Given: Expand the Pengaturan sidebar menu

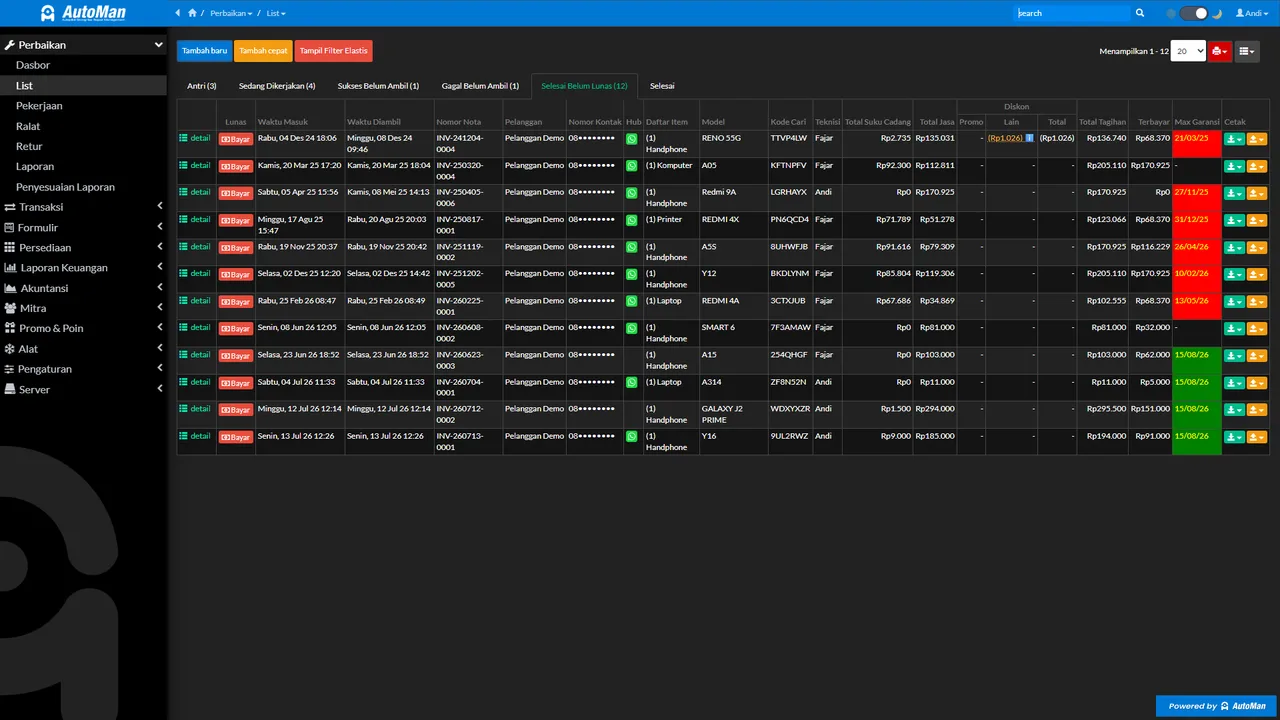Looking at the screenshot, I should click(83, 369).
